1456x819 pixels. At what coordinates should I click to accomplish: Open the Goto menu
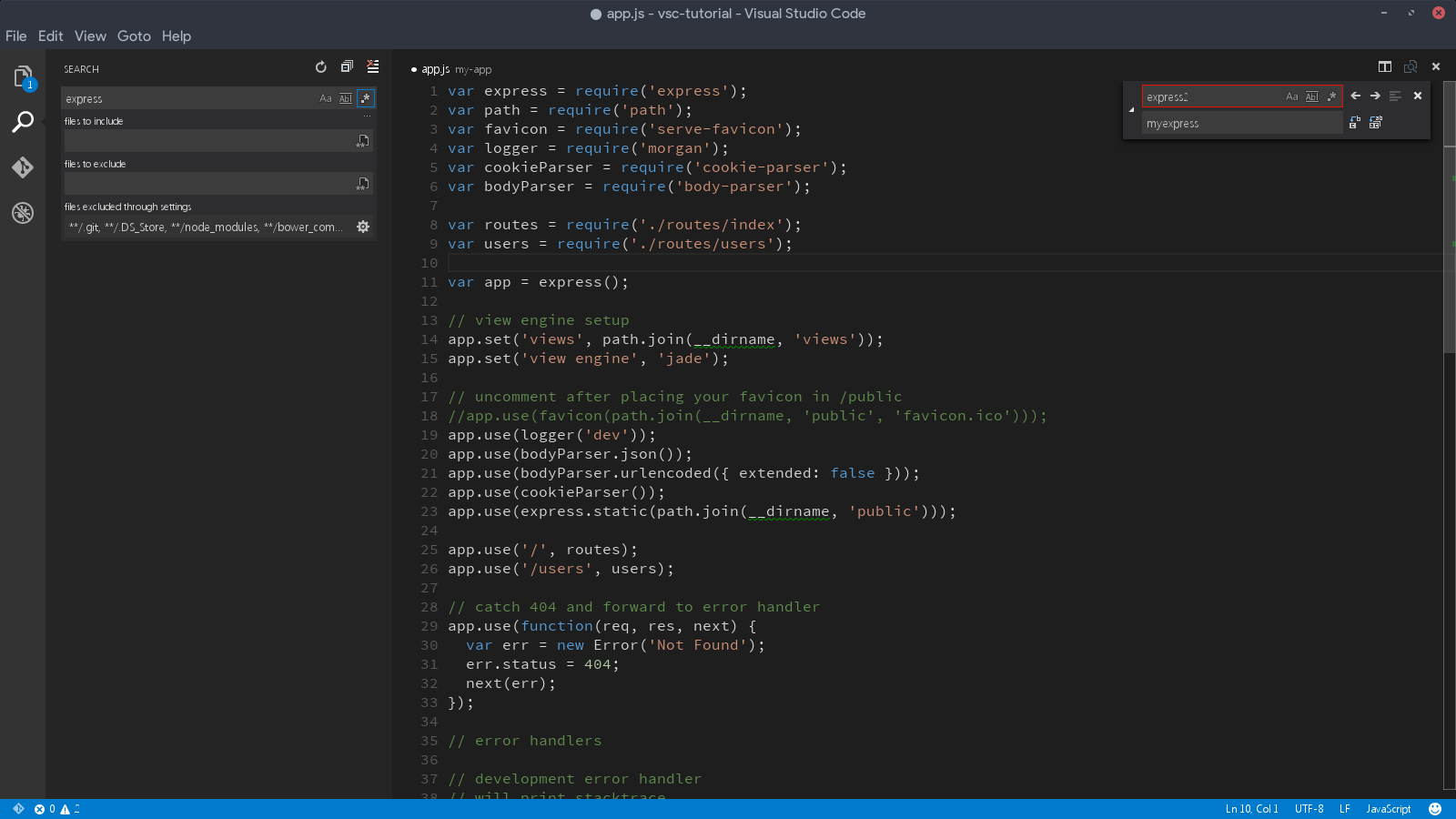coord(134,36)
